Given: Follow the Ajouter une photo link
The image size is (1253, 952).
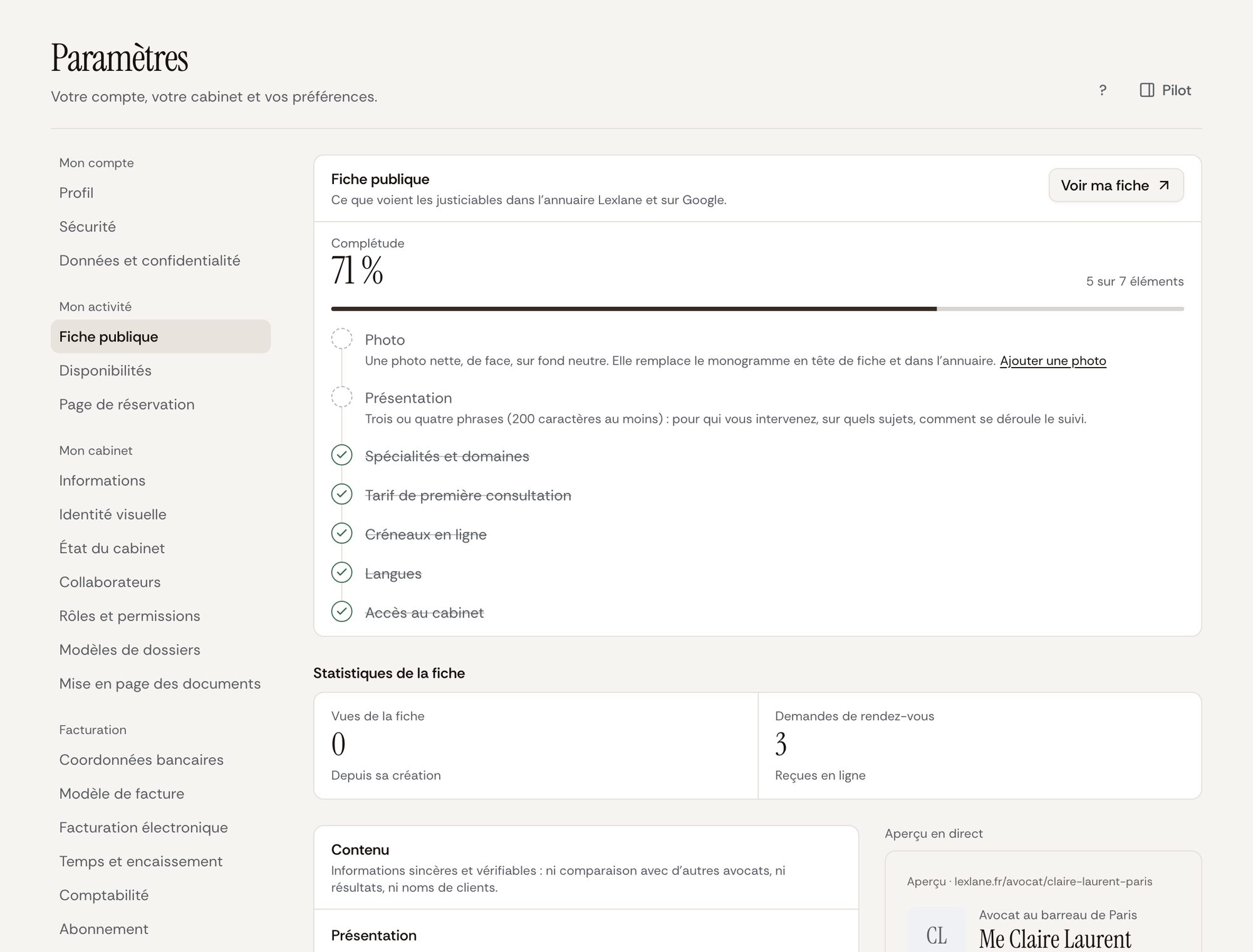Looking at the screenshot, I should click(1053, 361).
